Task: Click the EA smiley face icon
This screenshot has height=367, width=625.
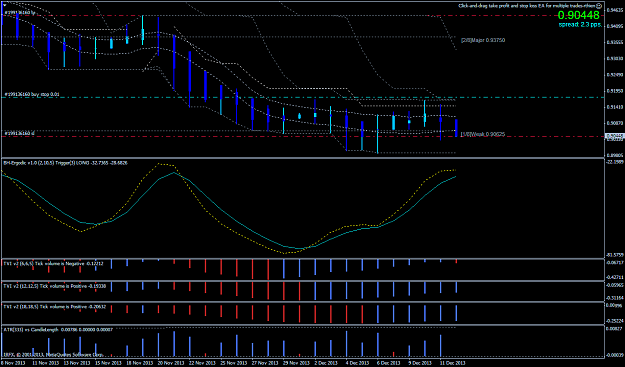Action: pyautogui.click(x=599, y=6)
